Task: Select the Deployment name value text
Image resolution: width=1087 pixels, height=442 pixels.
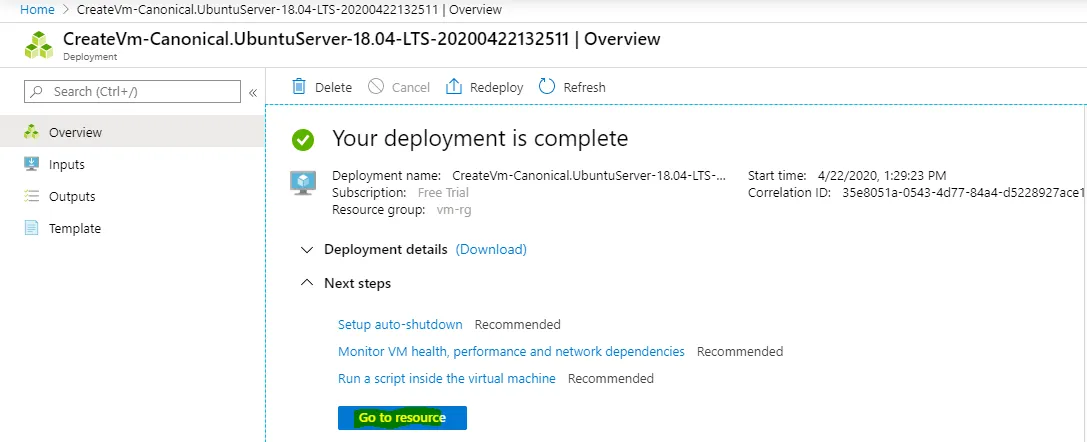Action: [x=590, y=176]
